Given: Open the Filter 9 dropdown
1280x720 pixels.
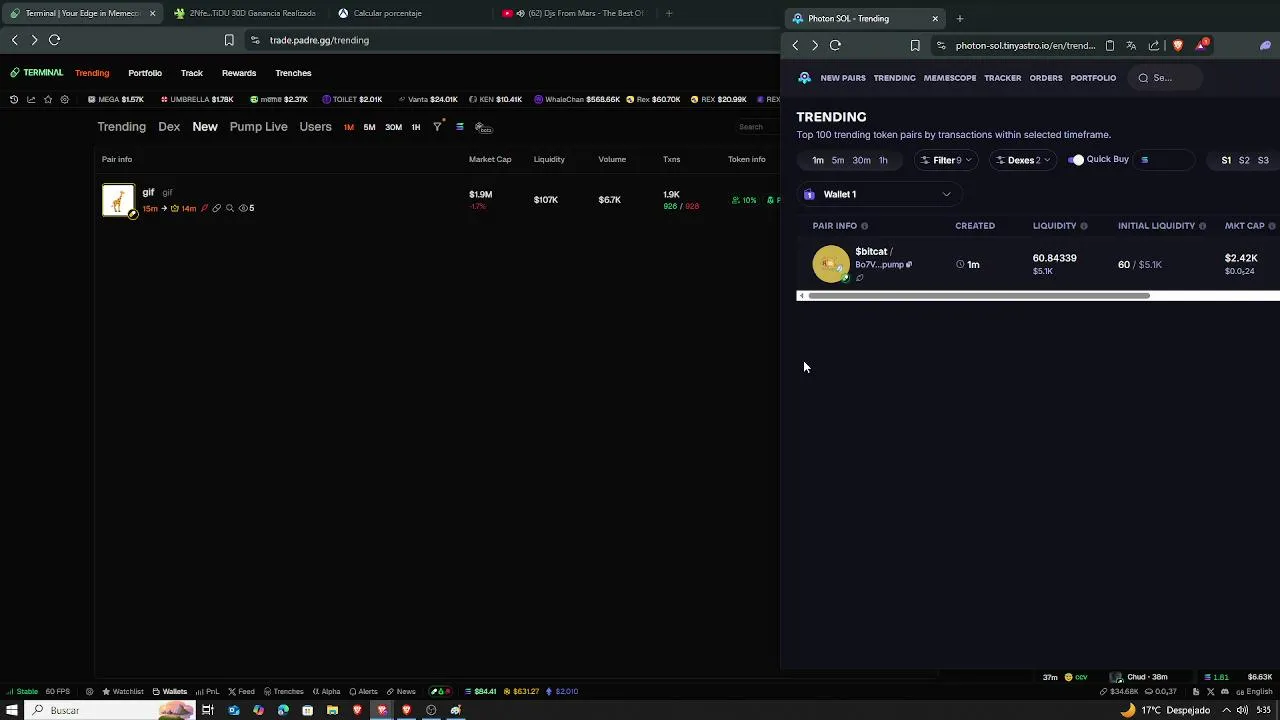Looking at the screenshot, I should click(946, 160).
